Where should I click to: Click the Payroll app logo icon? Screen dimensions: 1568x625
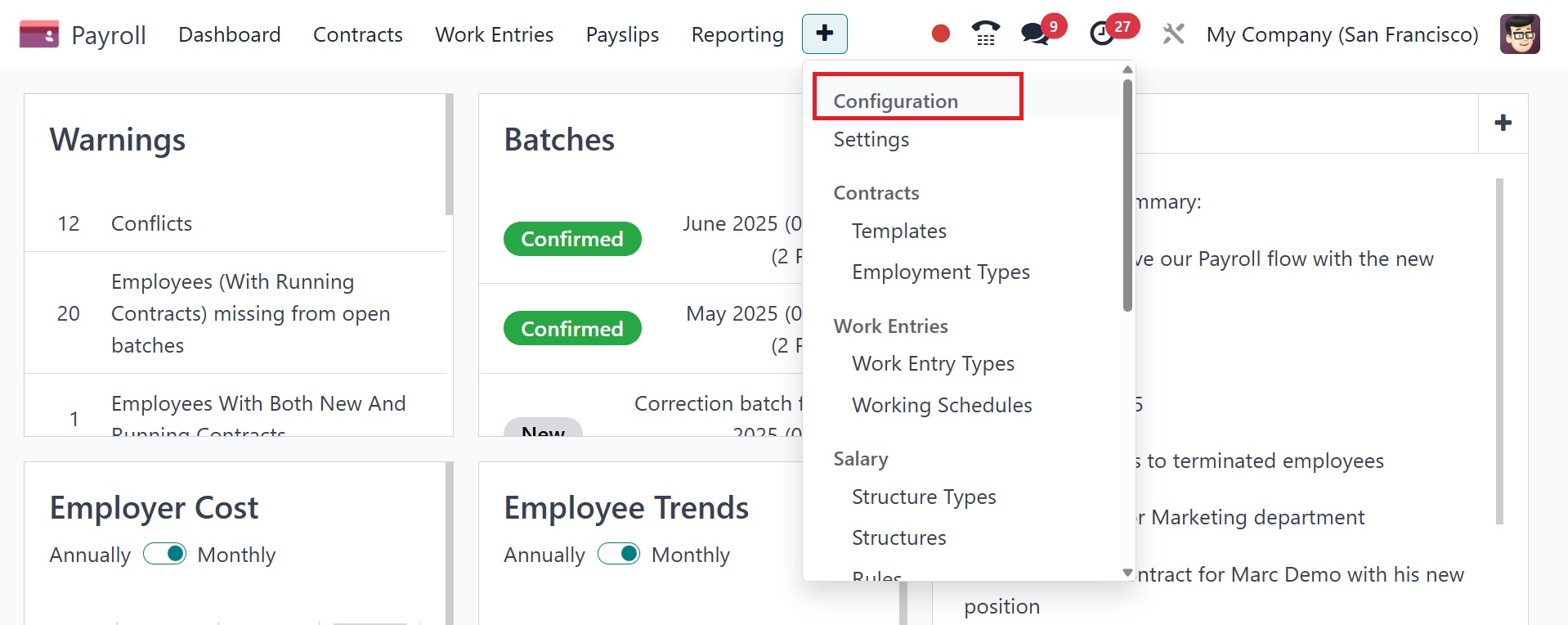pos(38,34)
